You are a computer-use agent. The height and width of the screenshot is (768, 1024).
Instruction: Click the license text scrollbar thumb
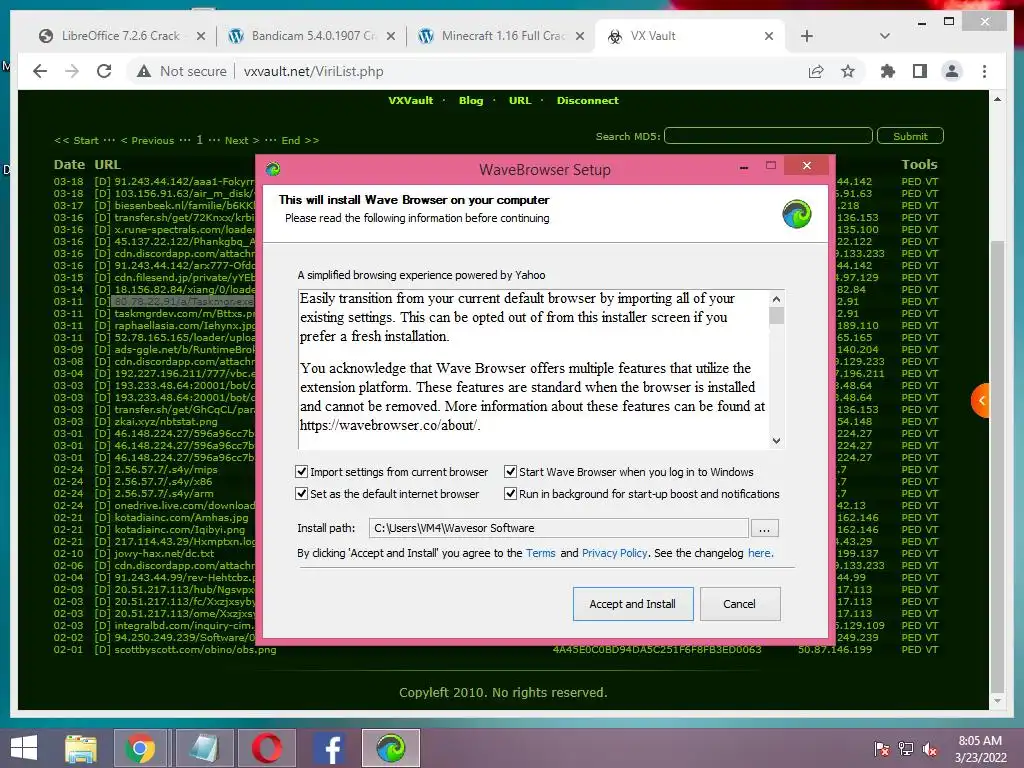point(776,315)
